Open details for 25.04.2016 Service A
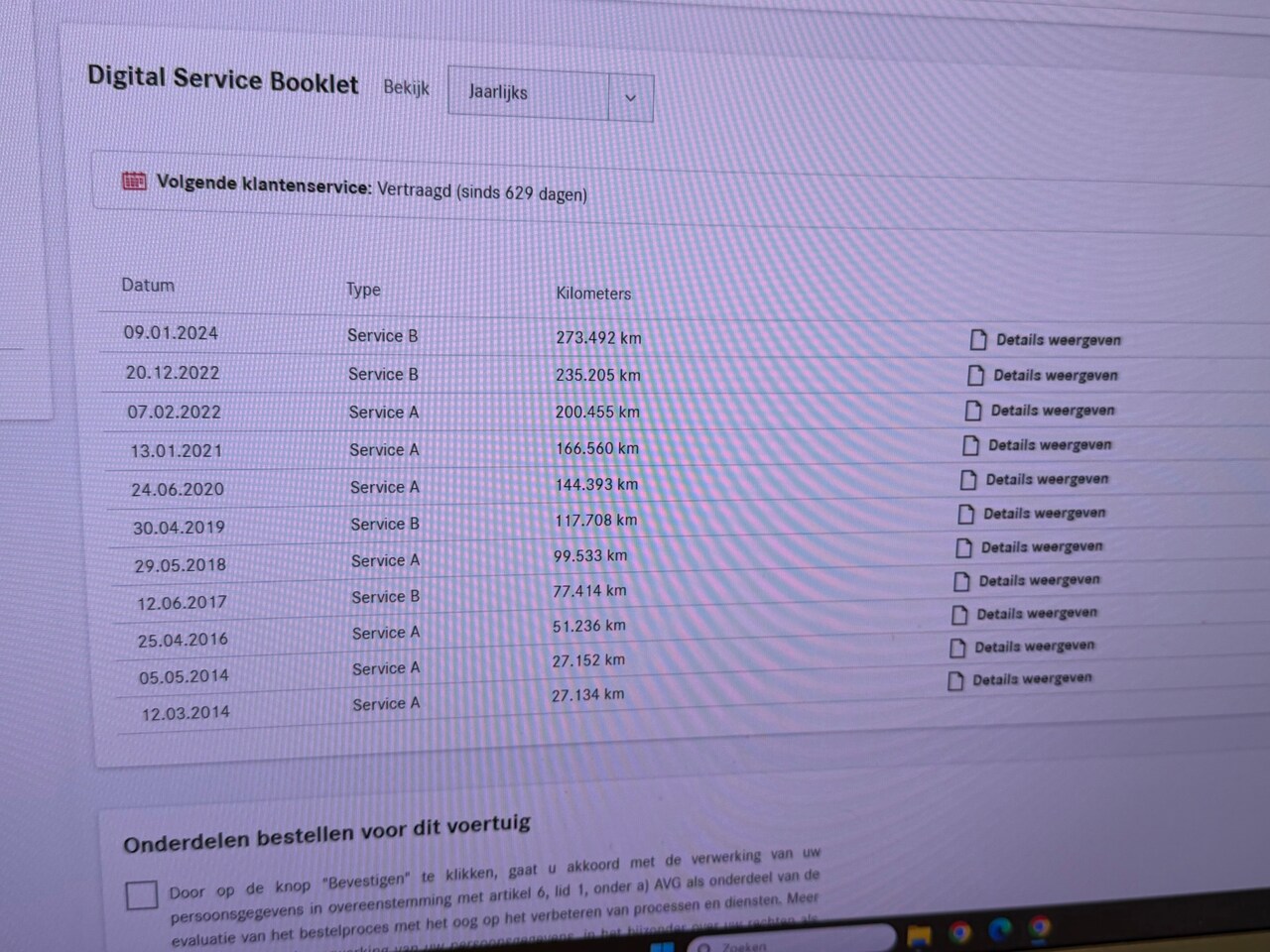 coord(1037,613)
